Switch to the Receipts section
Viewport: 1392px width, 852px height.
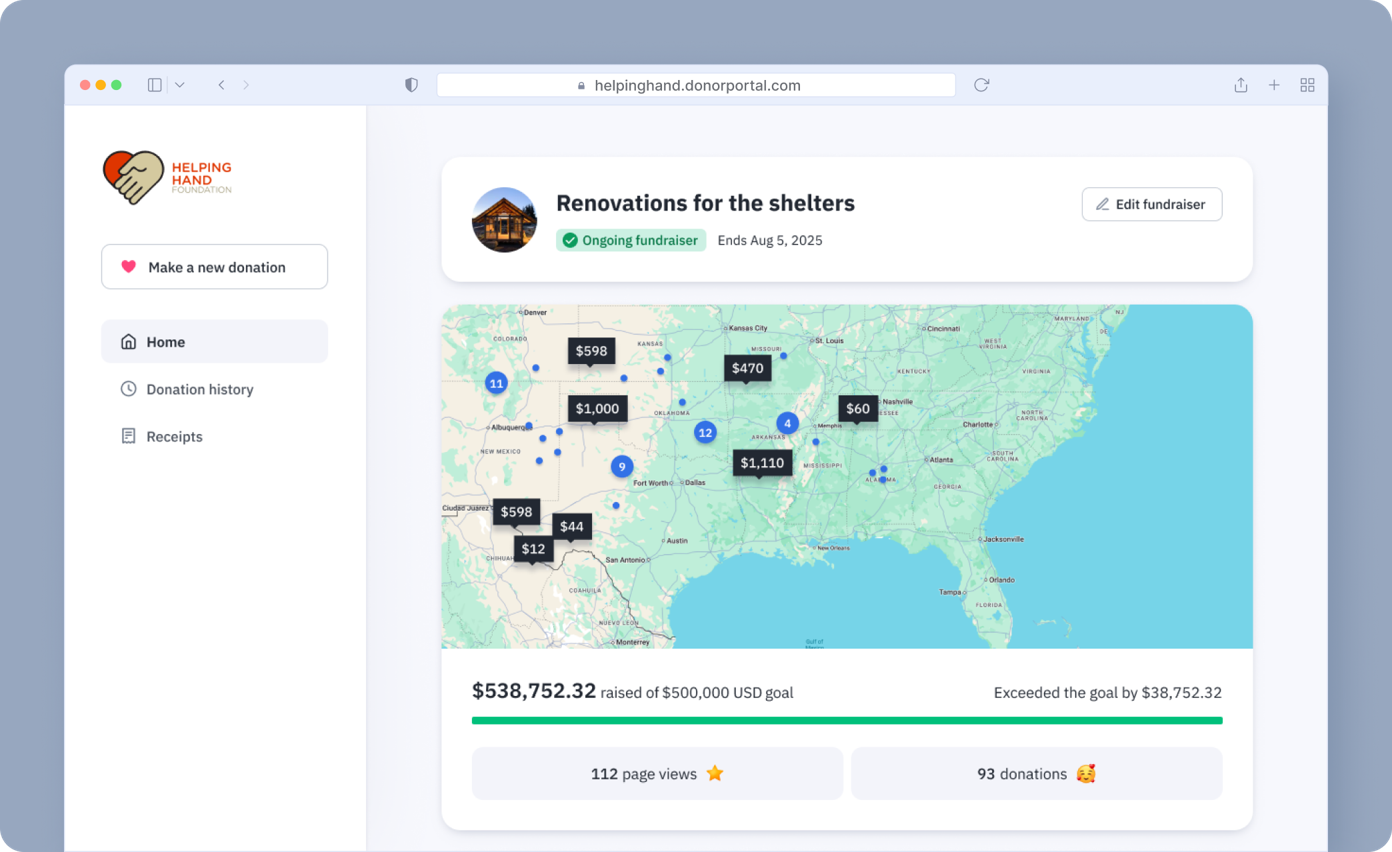pyautogui.click(x=175, y=436)
